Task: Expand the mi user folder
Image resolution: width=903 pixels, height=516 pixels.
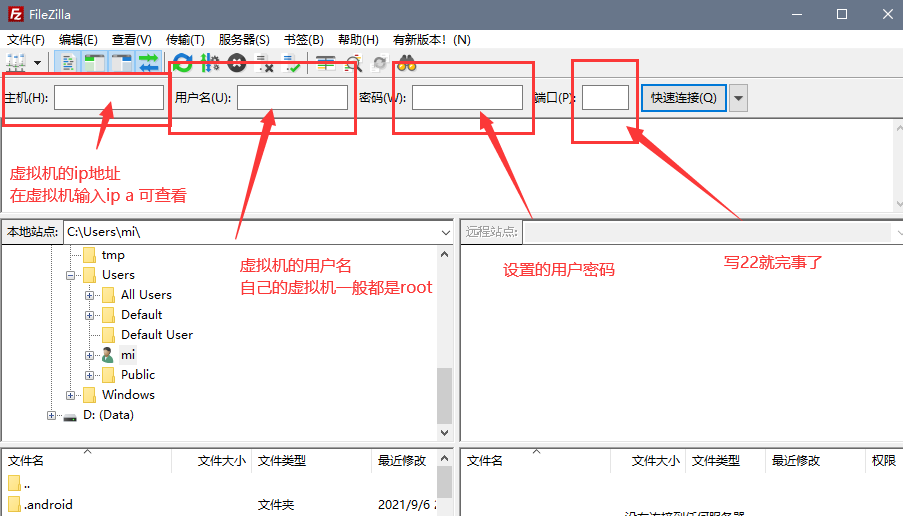Action: click(x=89, y=355)
